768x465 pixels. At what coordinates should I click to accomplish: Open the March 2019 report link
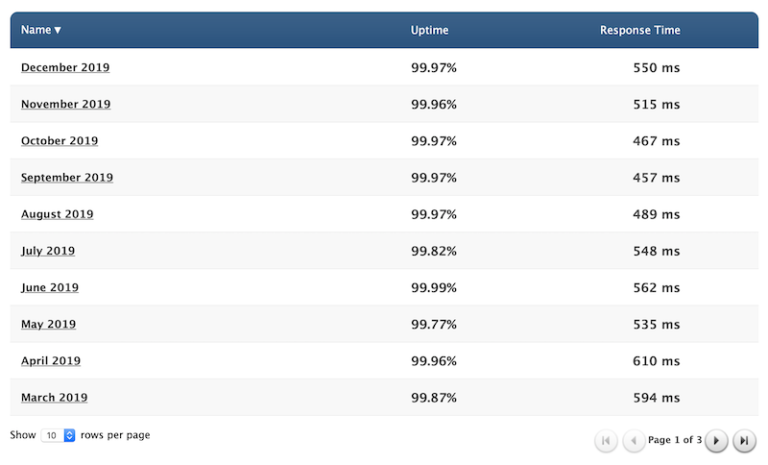pyautogui.click(x=54, y=398)
